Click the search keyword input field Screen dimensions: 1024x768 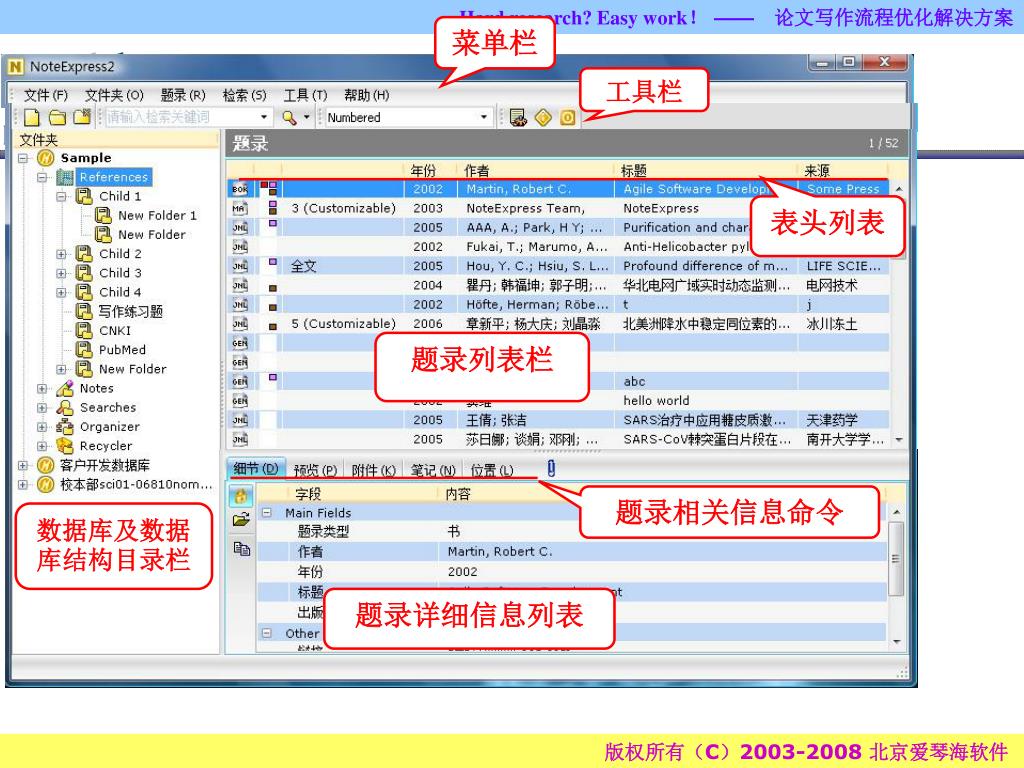pyautogui.click(x=182, y=118)
